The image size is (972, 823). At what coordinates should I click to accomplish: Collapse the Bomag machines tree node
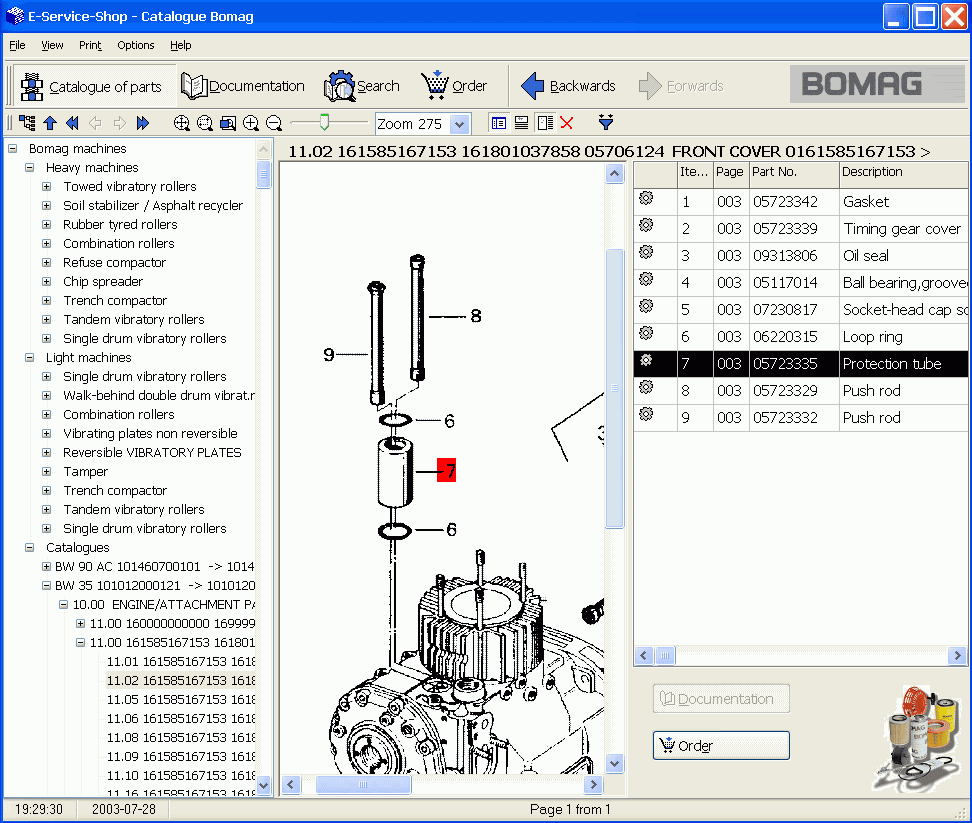tap(12, 149)
